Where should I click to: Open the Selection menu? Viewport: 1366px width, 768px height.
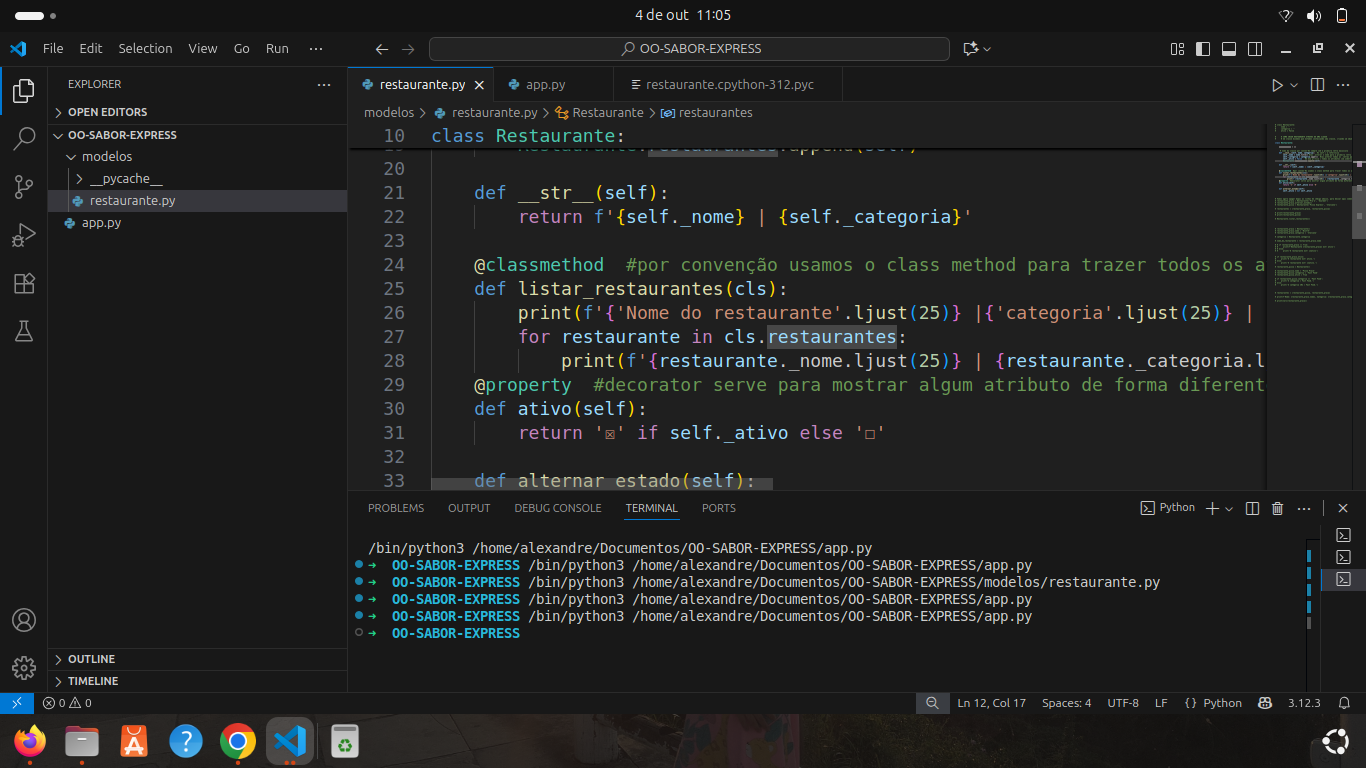(145, 48)
